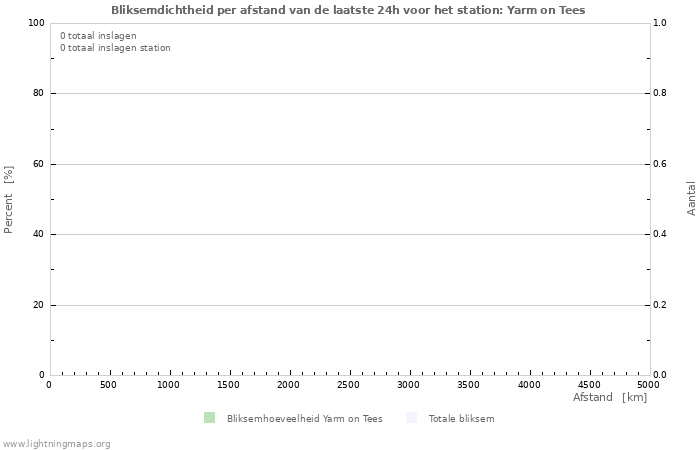Click the 100 label on percent axis
This screenshot has height=450, width=700.
[x=36, y=23]
